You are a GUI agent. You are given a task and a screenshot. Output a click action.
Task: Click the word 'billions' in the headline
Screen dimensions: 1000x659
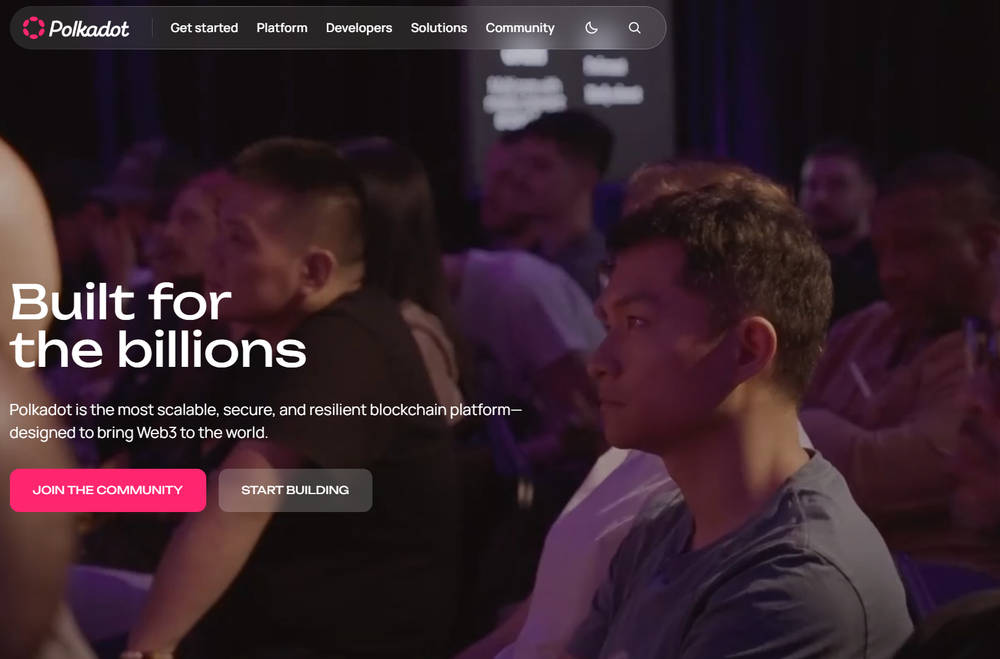tap(212, 348)
